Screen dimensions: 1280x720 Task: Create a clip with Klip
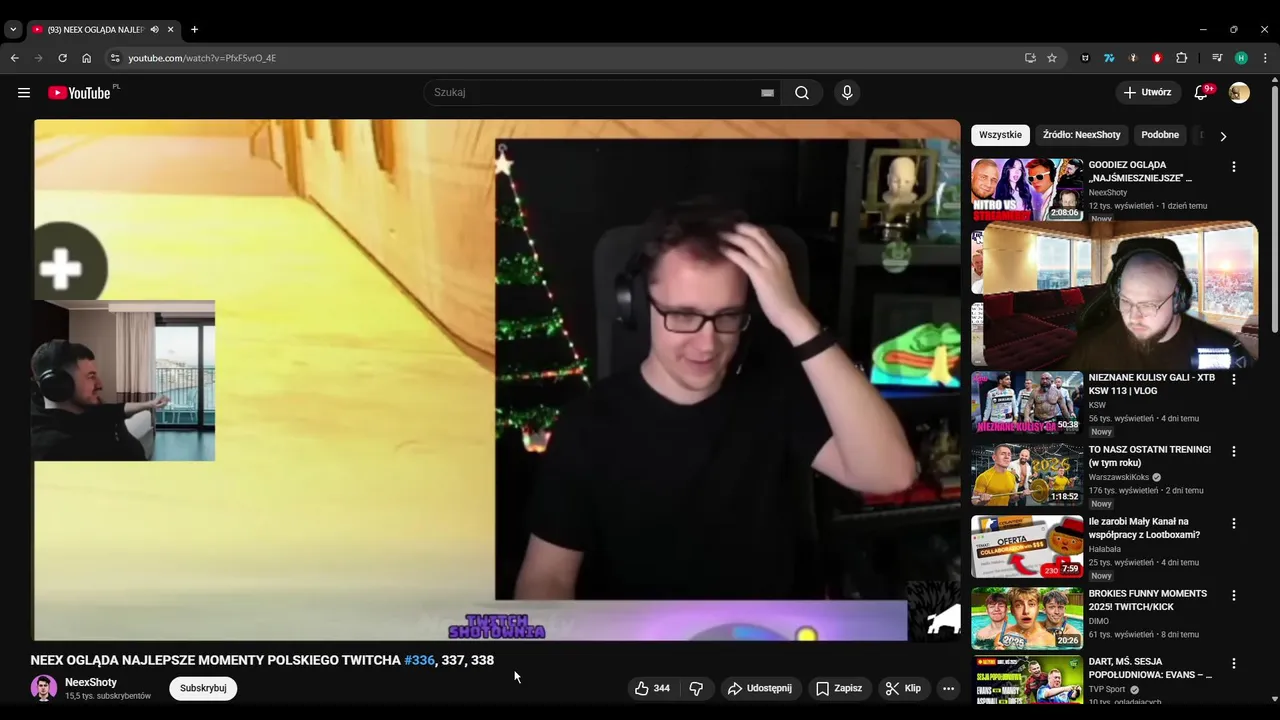pos(902,688)
